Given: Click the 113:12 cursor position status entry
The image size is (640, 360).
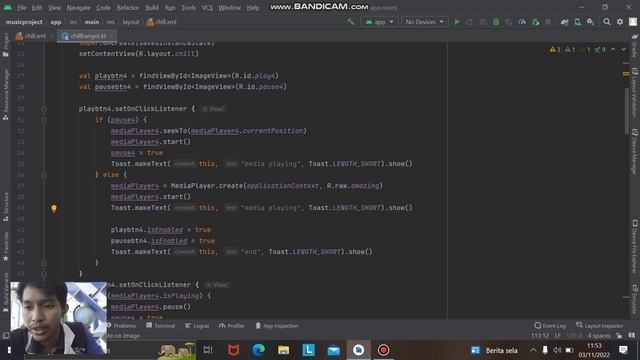Looking at the screenshot, I should (x=540, y=336).
